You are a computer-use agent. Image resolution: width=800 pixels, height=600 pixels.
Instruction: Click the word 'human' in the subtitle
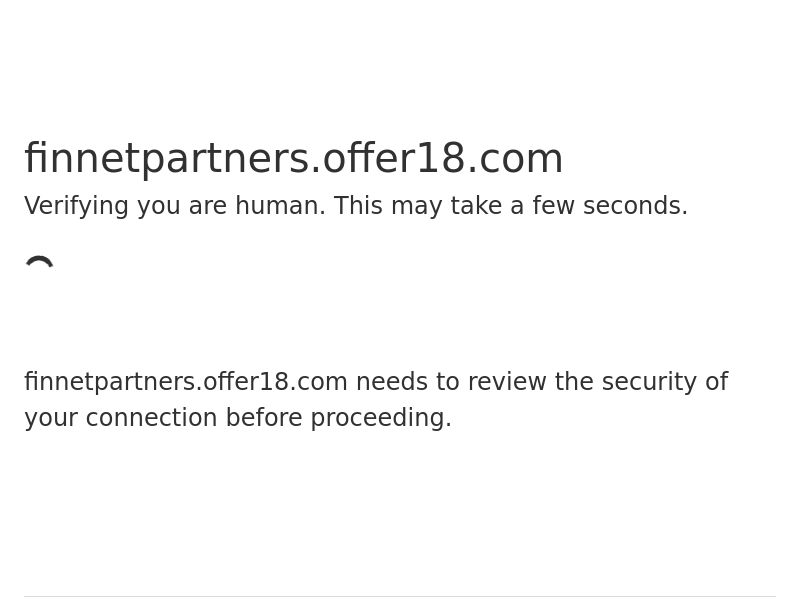coord(280,206)
